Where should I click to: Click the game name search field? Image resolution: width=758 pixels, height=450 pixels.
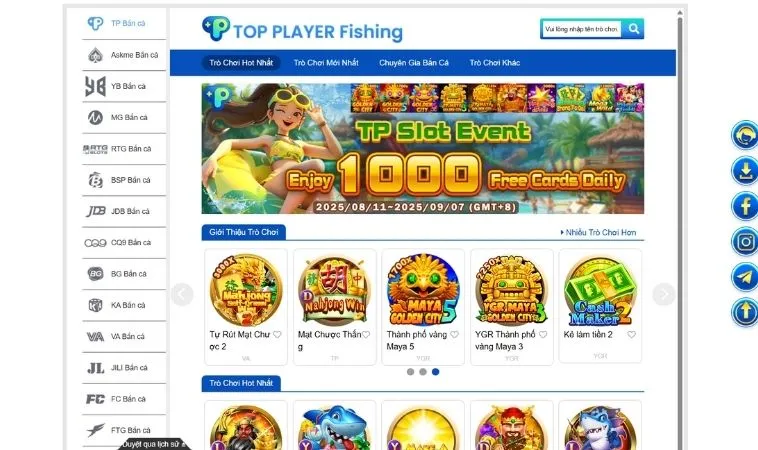[582, 29]
